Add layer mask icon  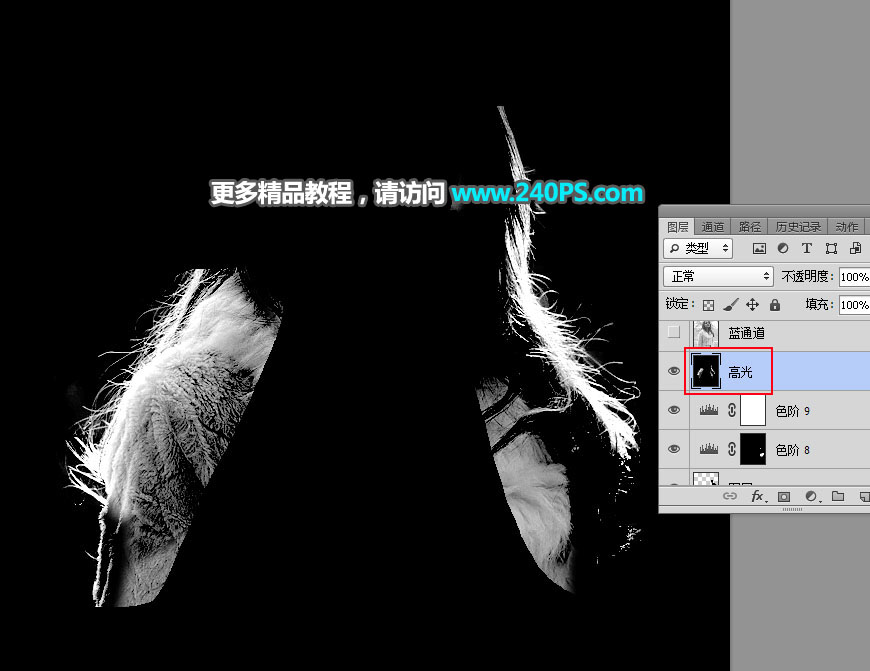(783, 496)
